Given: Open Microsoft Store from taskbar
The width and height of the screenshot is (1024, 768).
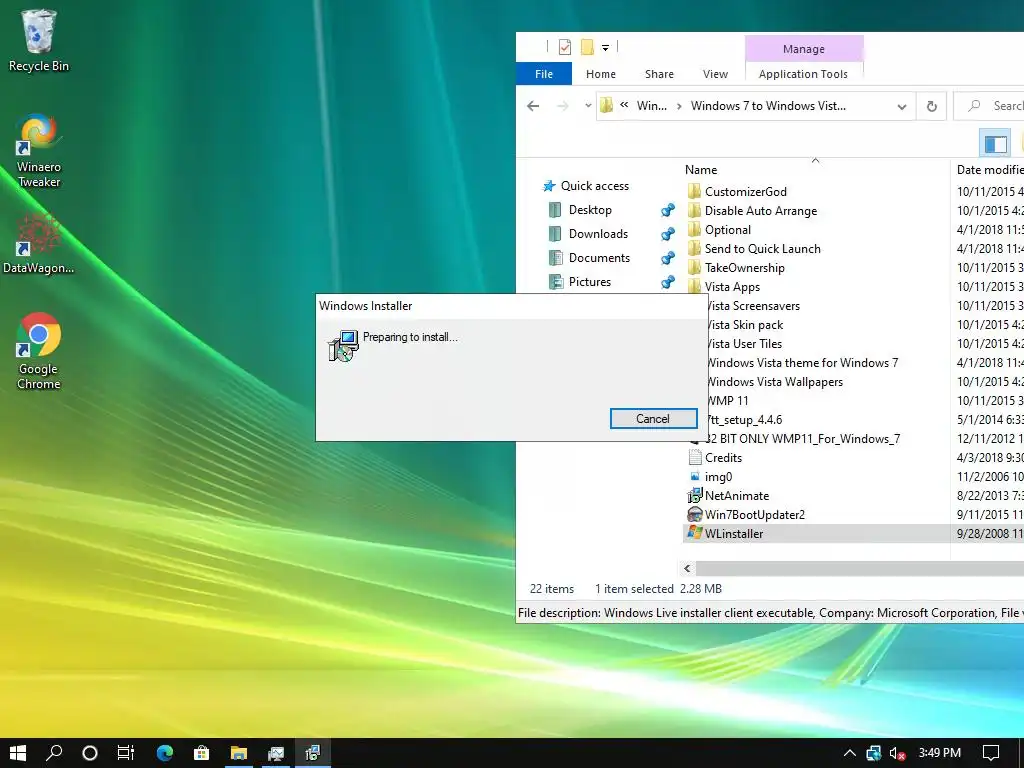Looking at the screenshot, I should [201, 753].
